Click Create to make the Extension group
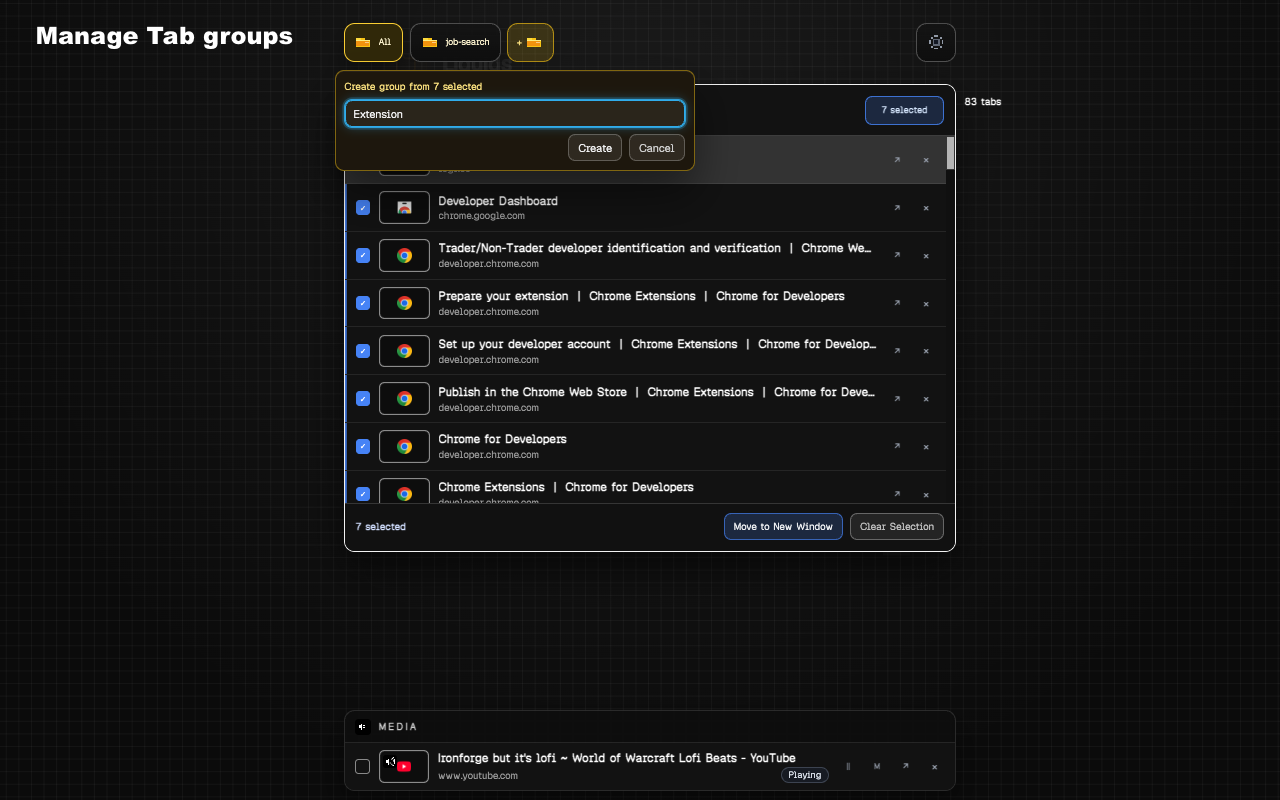 point(595,148)
